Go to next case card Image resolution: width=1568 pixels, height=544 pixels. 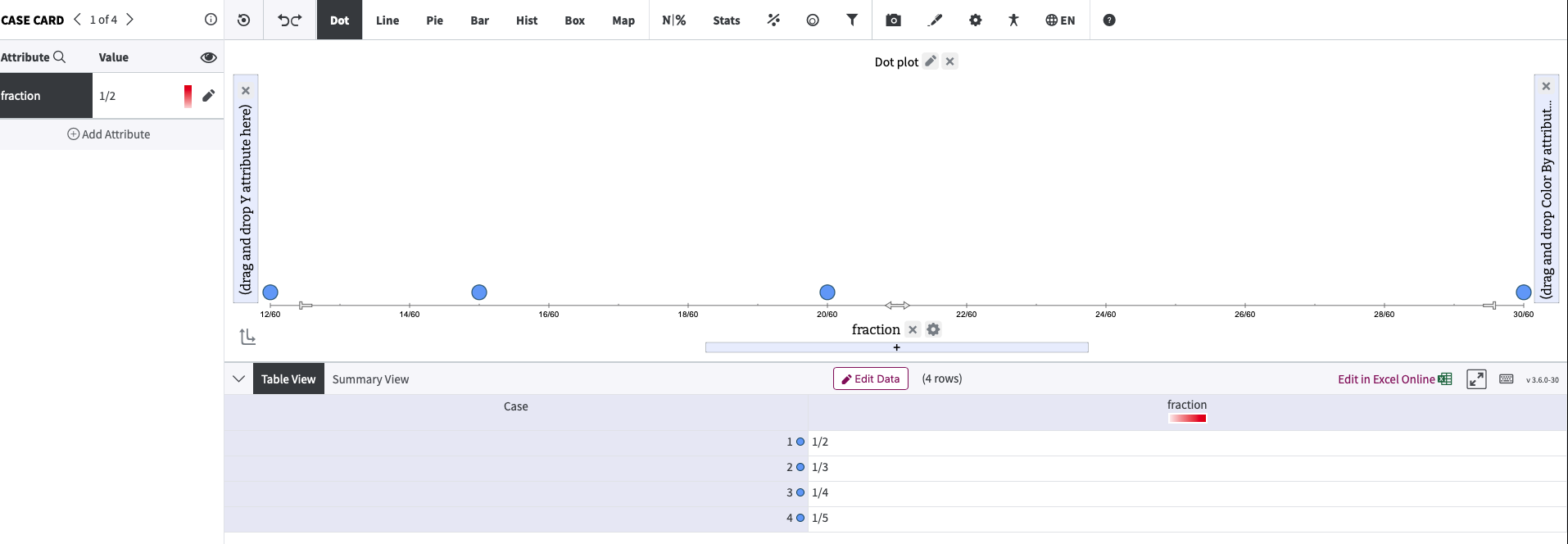coord(129,20)
